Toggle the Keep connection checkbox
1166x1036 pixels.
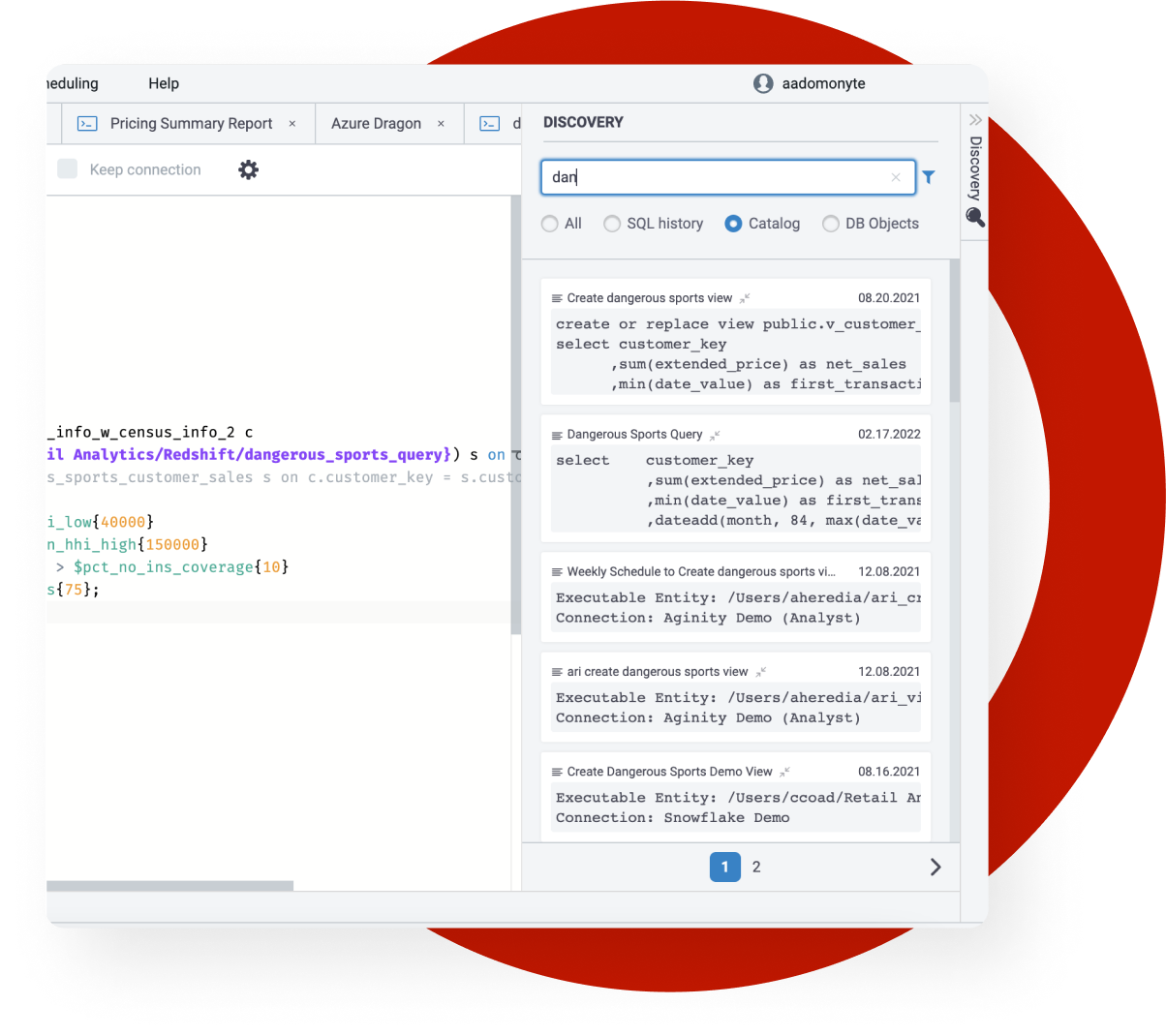[68, 169]
